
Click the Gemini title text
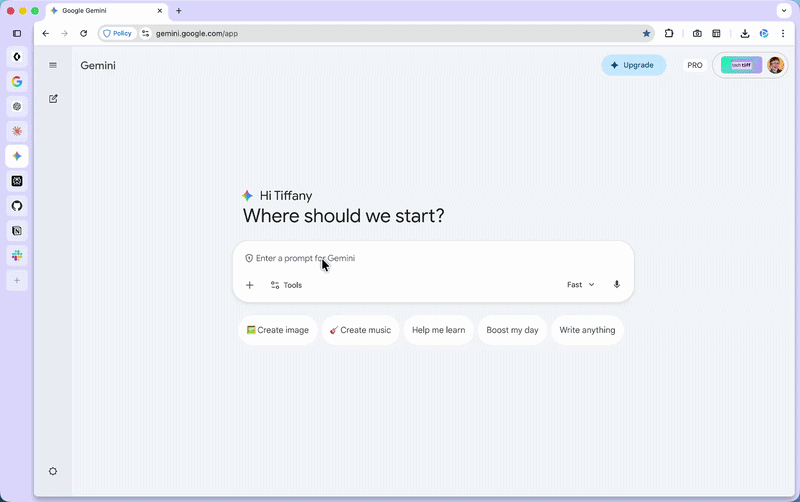coord(98,65)
